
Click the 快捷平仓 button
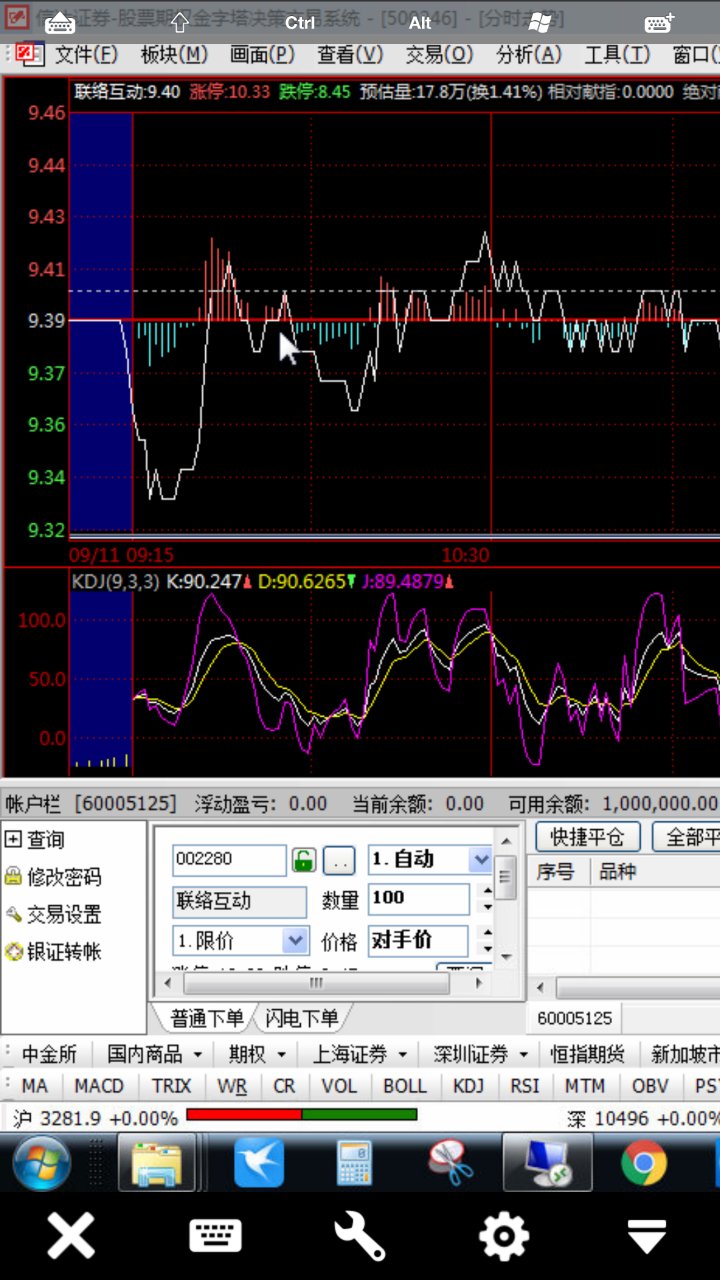[587, 836]
